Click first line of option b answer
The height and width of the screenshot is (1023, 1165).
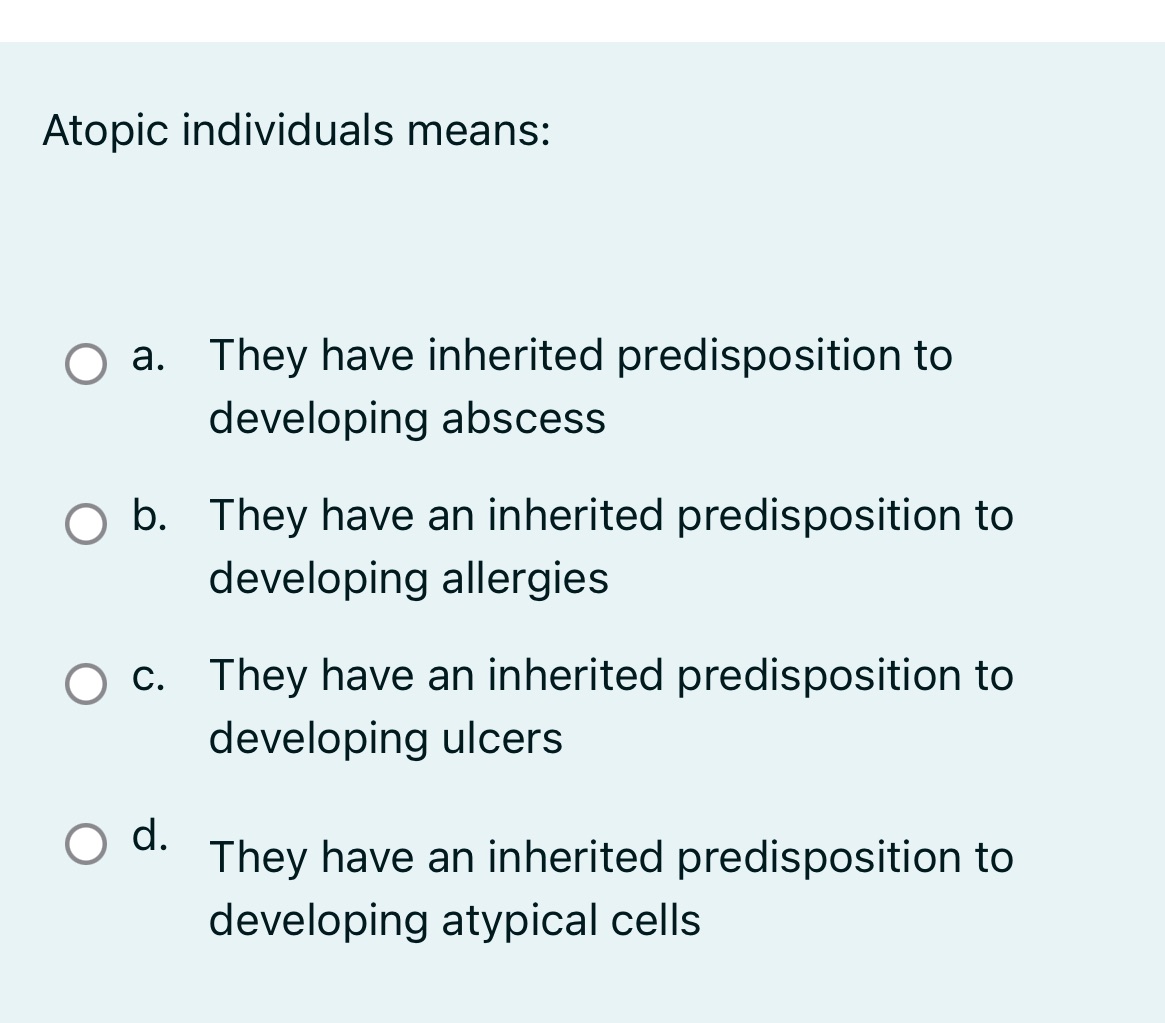click(610, 516)
